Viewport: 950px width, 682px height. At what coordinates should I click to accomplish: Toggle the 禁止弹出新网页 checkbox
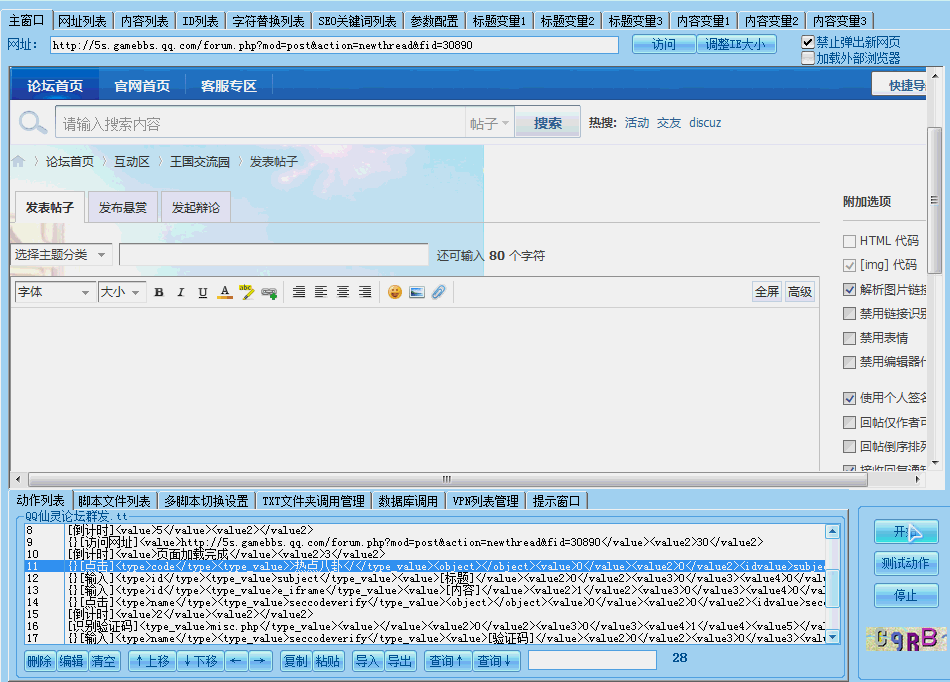[808, 42]
